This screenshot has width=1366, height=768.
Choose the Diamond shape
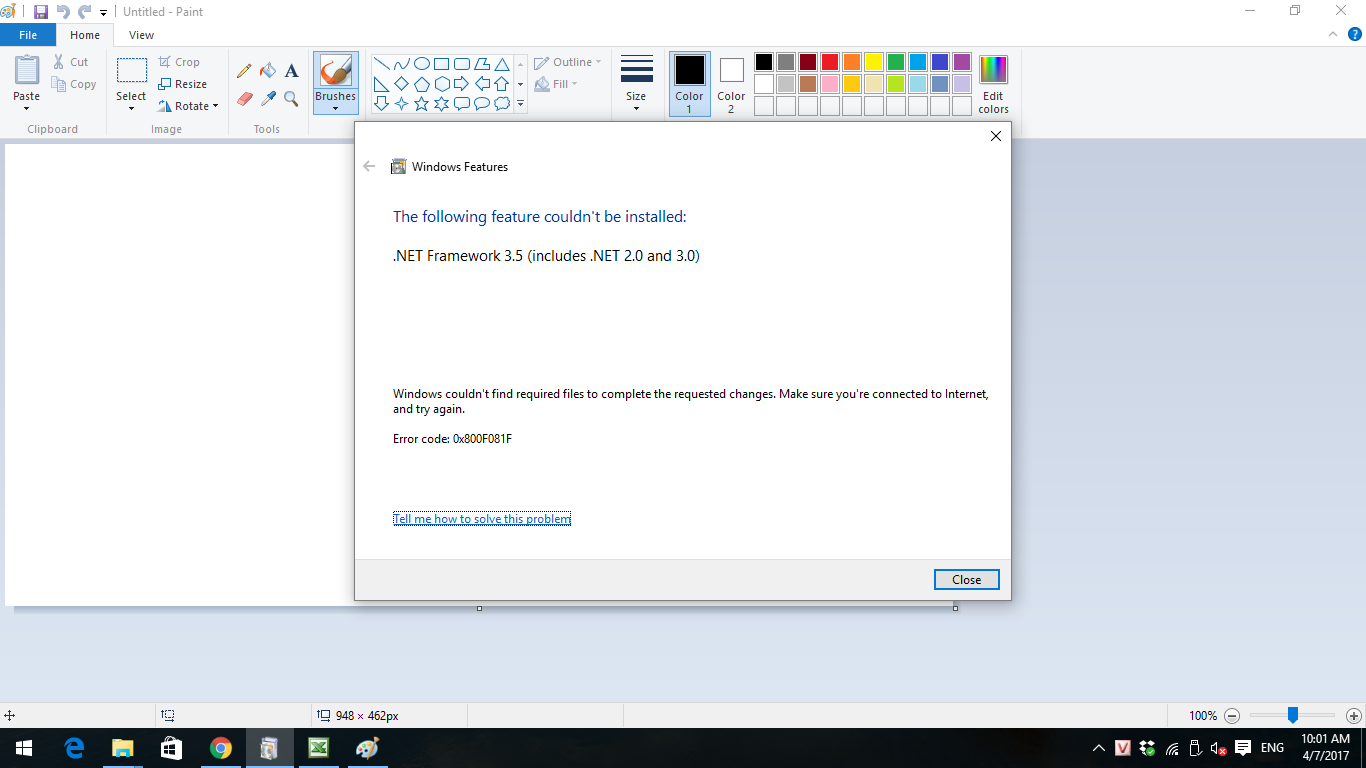click(x=402, y=84)
